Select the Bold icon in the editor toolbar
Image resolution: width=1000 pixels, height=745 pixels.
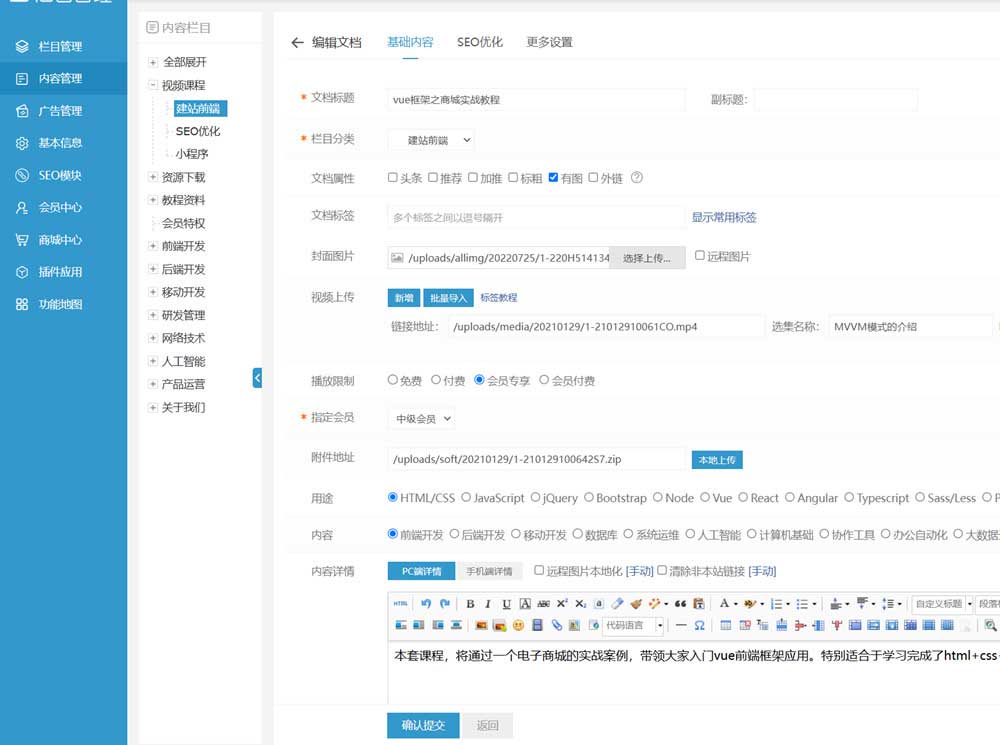click(470, 605)
